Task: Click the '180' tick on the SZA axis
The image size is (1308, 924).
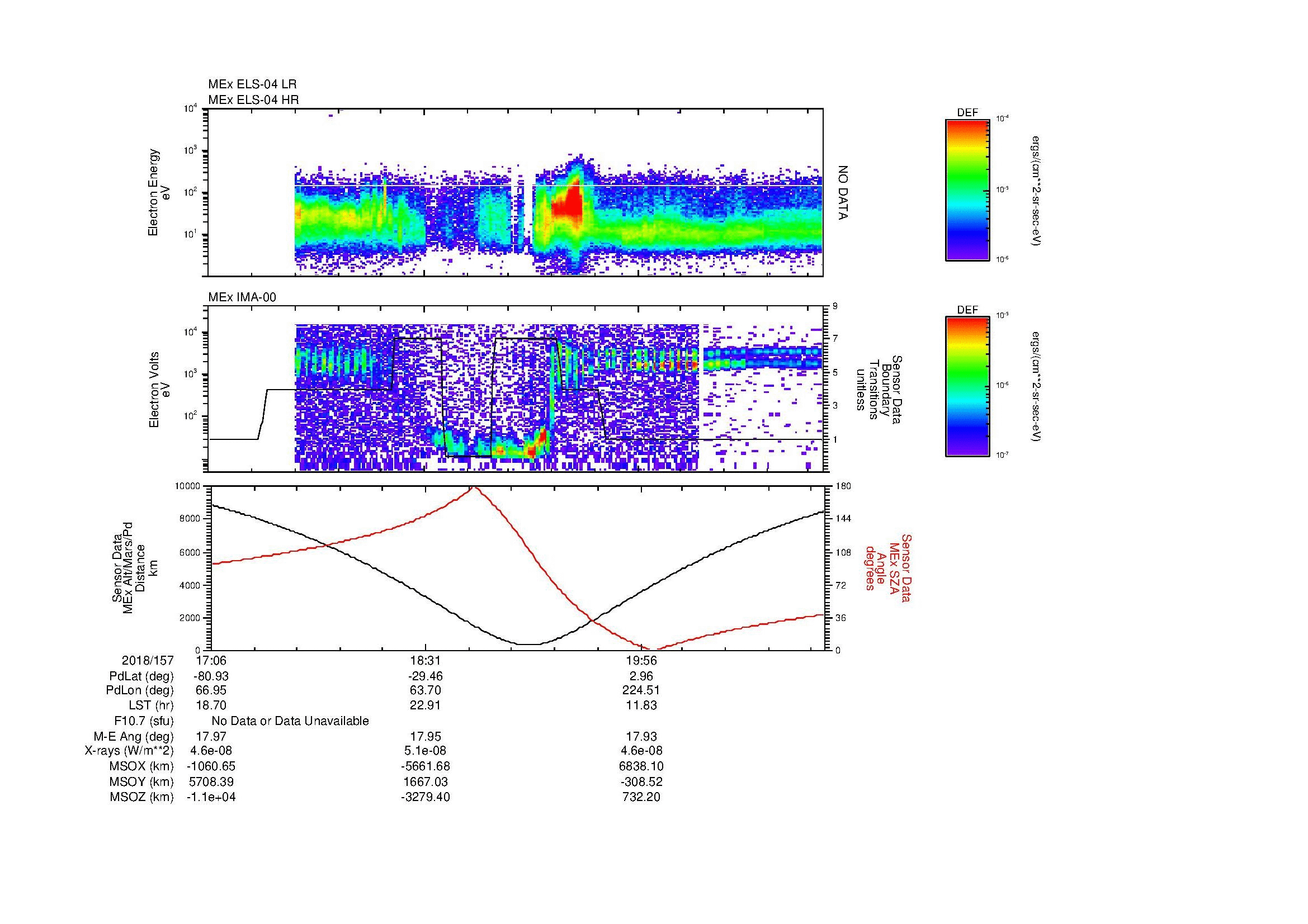Action: [843, 486]
